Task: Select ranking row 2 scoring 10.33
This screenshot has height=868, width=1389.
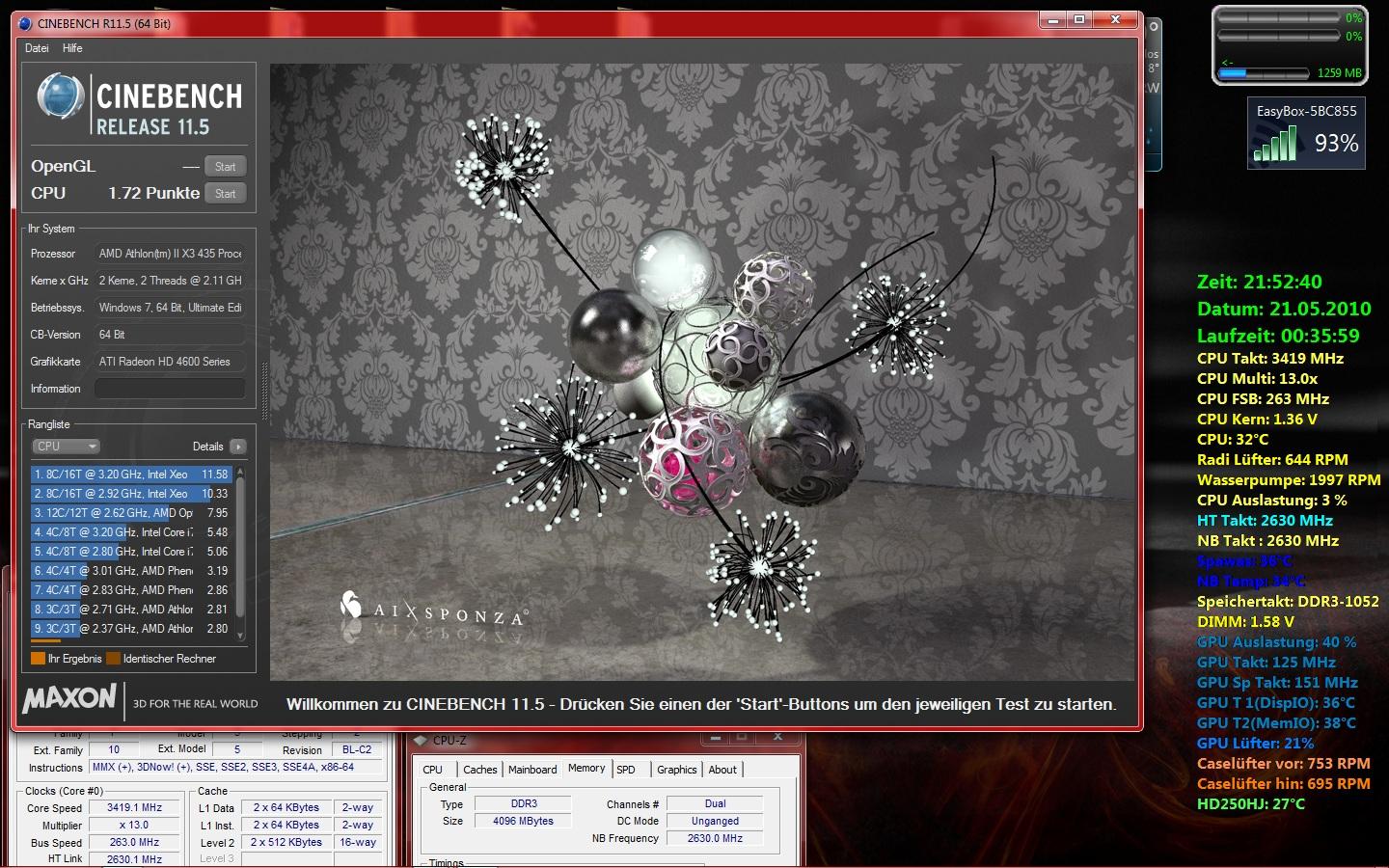Action: tap(131, 494)
